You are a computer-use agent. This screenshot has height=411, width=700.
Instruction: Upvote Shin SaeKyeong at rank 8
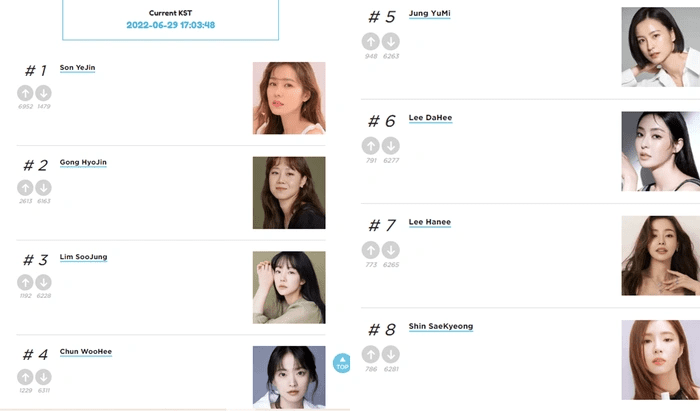pyautogui.click(x=371, y=354)
